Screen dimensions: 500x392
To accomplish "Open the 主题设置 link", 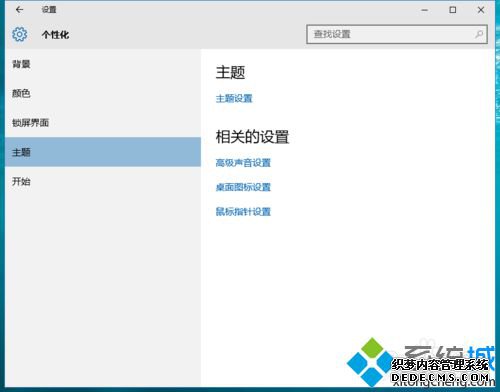I will (x=234, y=98).
